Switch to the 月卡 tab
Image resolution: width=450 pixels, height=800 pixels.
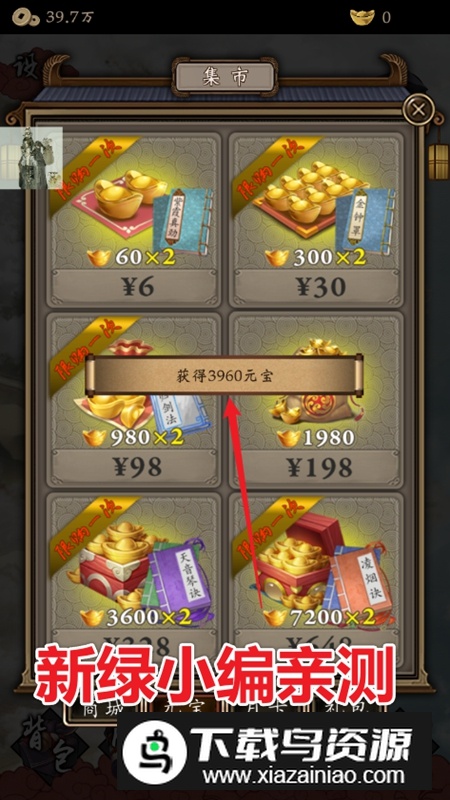point(268,709)
